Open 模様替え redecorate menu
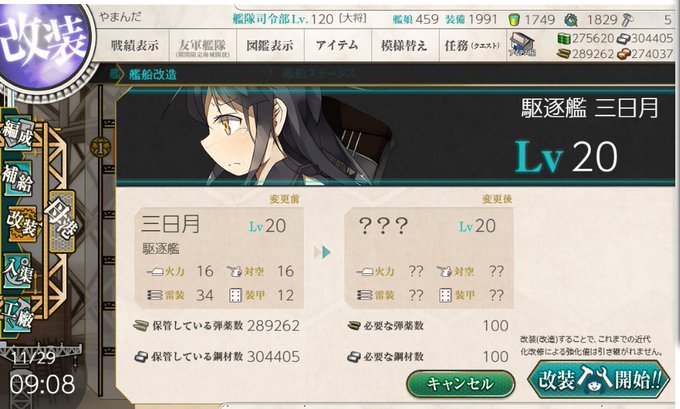Viewport: 680px width, 409px height. pyautogui.click(x=405, y=45)
